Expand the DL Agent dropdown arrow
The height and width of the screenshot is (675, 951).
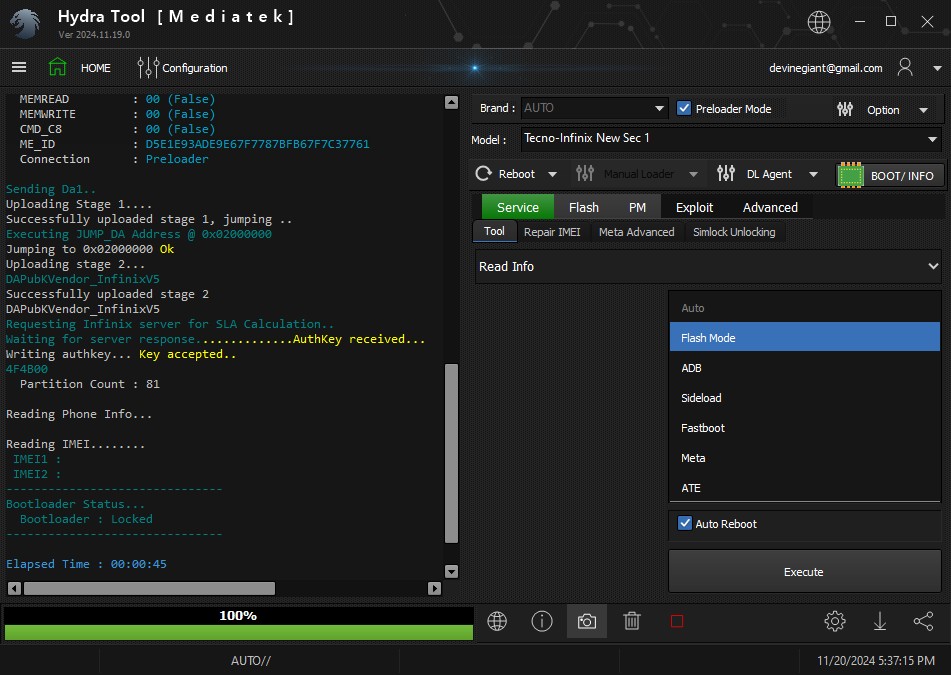[x=813, y=175]
